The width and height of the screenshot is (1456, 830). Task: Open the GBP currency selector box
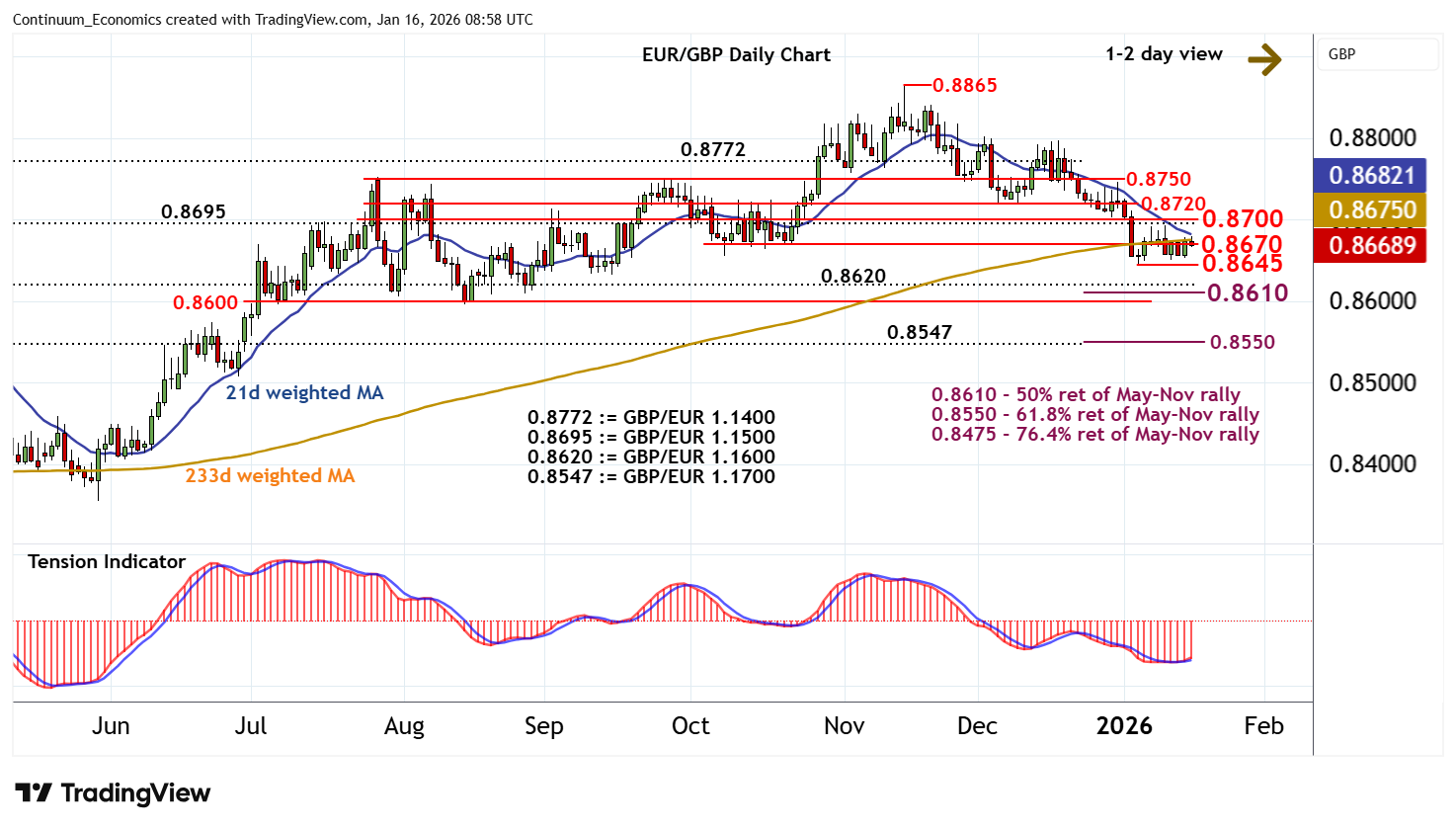click(1376, 54)
